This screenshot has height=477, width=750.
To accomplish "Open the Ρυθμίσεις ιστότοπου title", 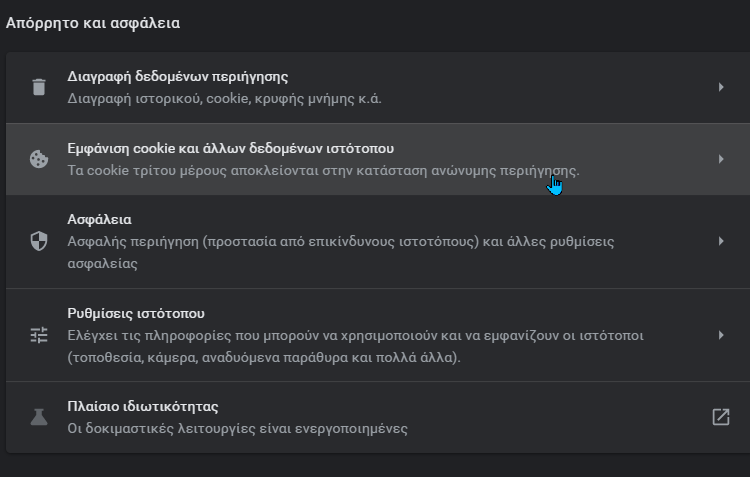I will [136, 313].
